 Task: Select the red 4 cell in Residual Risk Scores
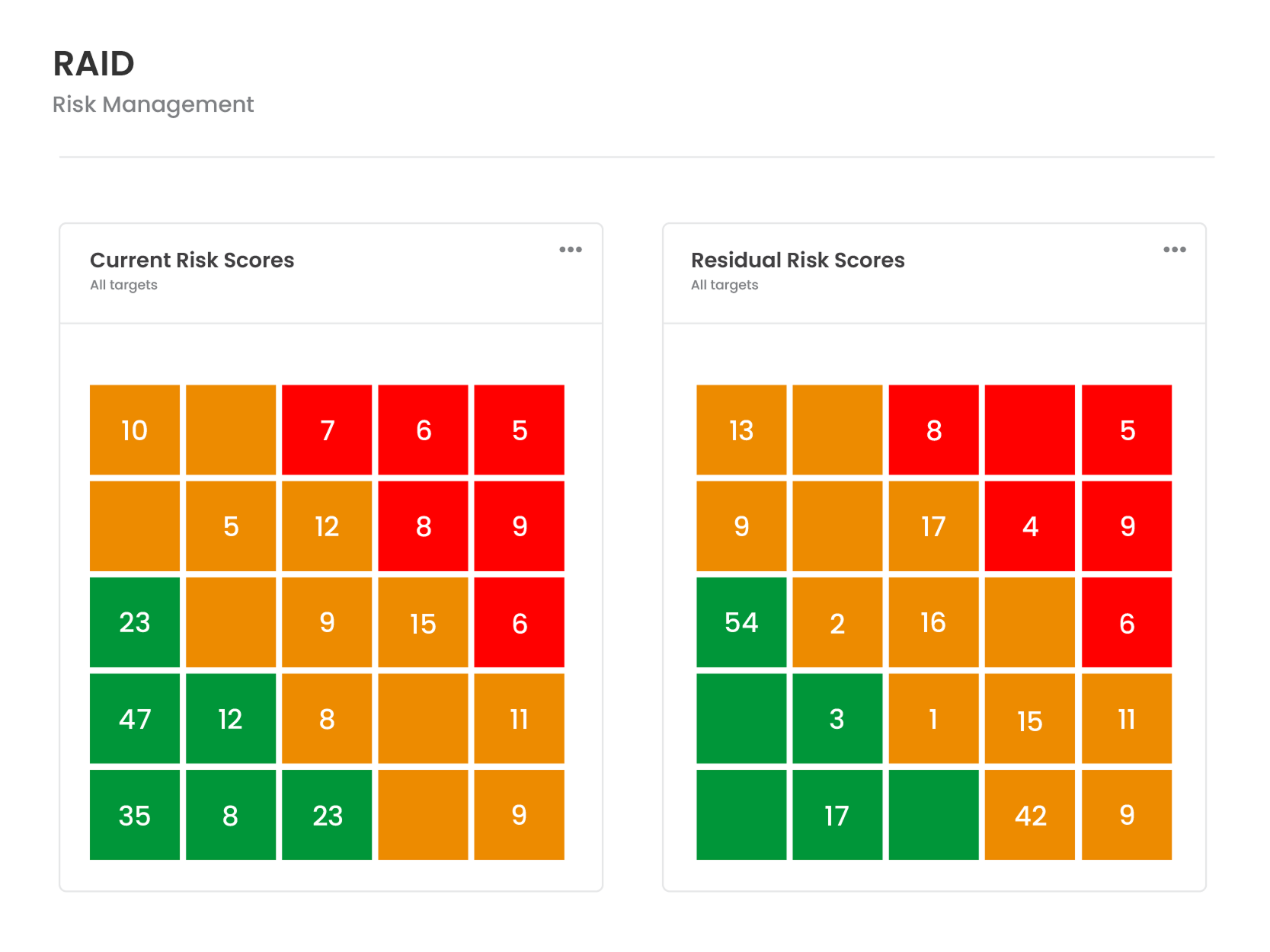coord(1030,526)
